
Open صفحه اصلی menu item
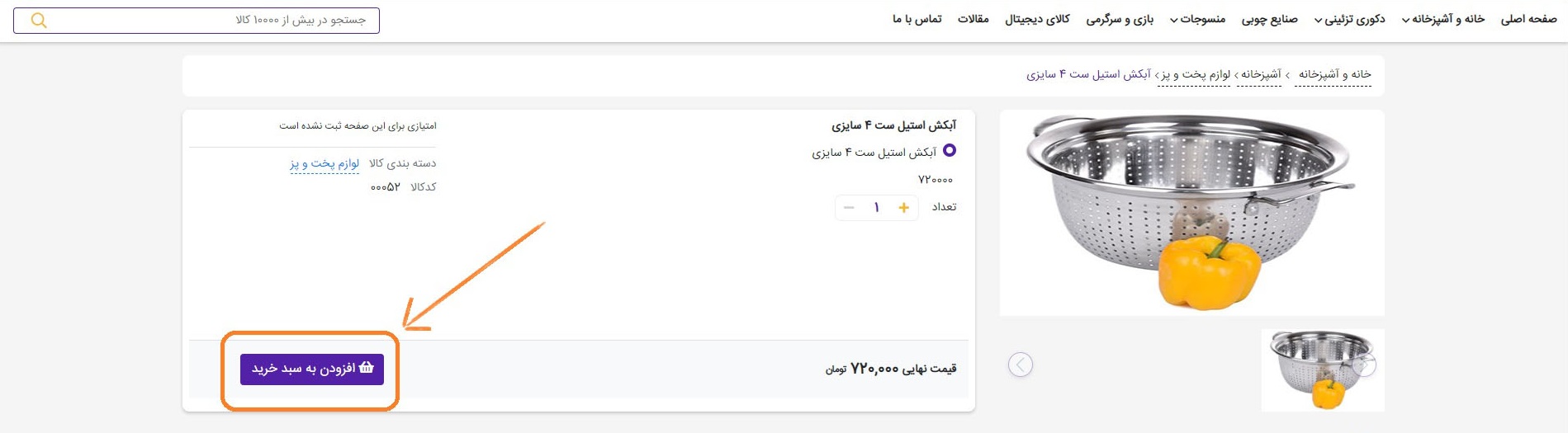click(x=1528, y=19)
